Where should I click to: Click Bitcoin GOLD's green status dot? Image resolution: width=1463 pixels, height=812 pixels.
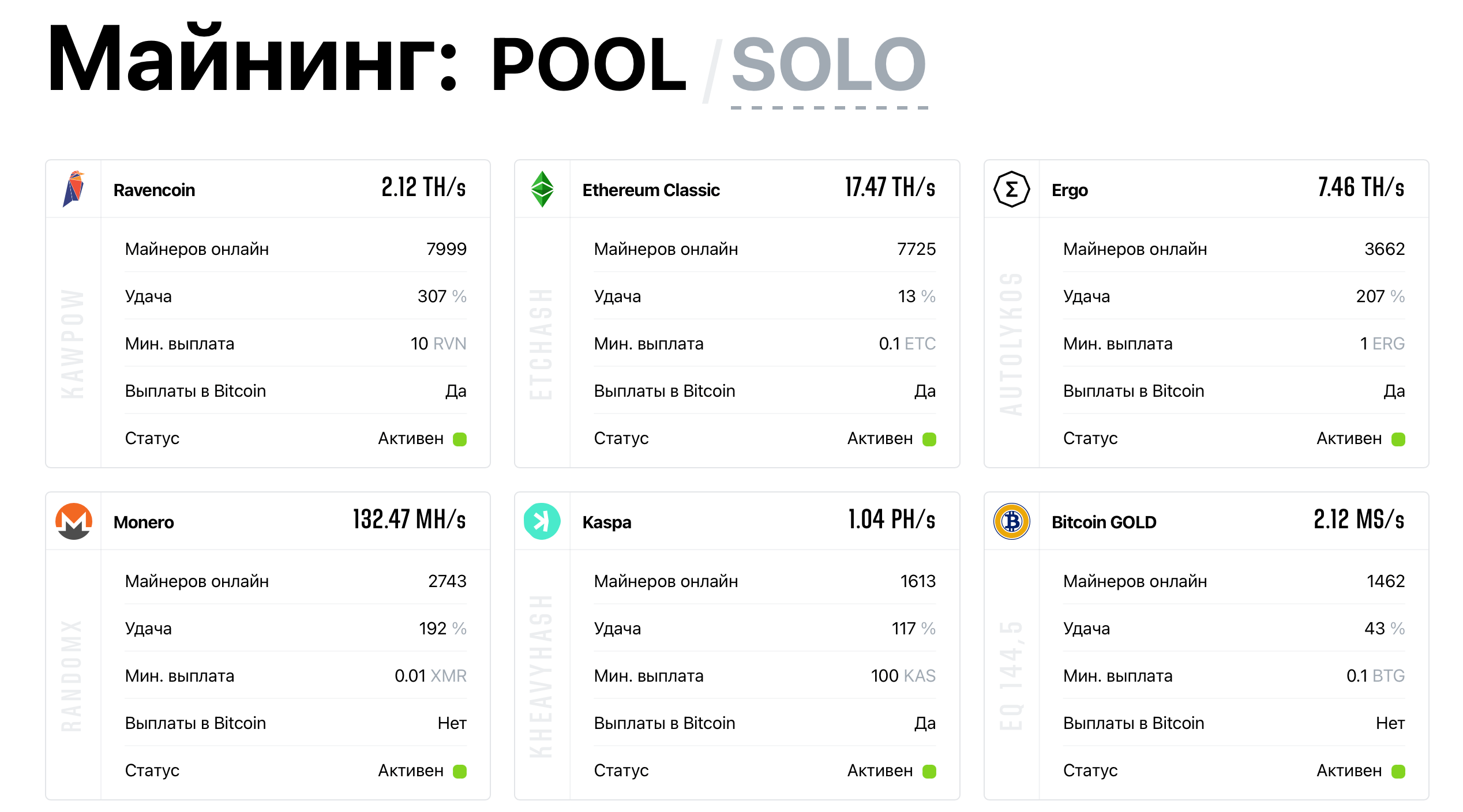1398,772
